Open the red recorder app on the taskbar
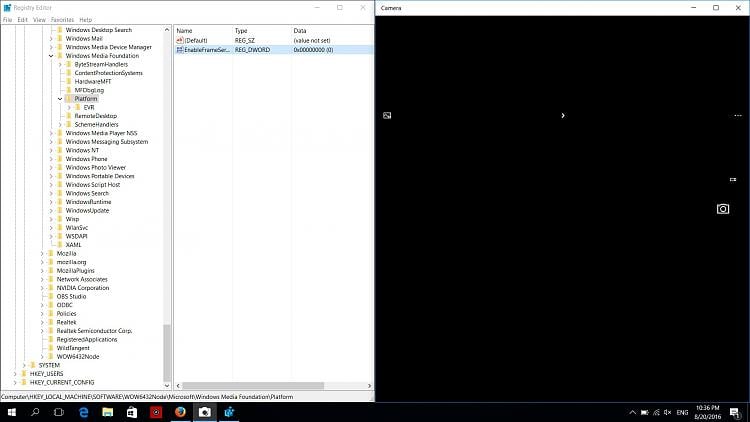 (156, 412)
